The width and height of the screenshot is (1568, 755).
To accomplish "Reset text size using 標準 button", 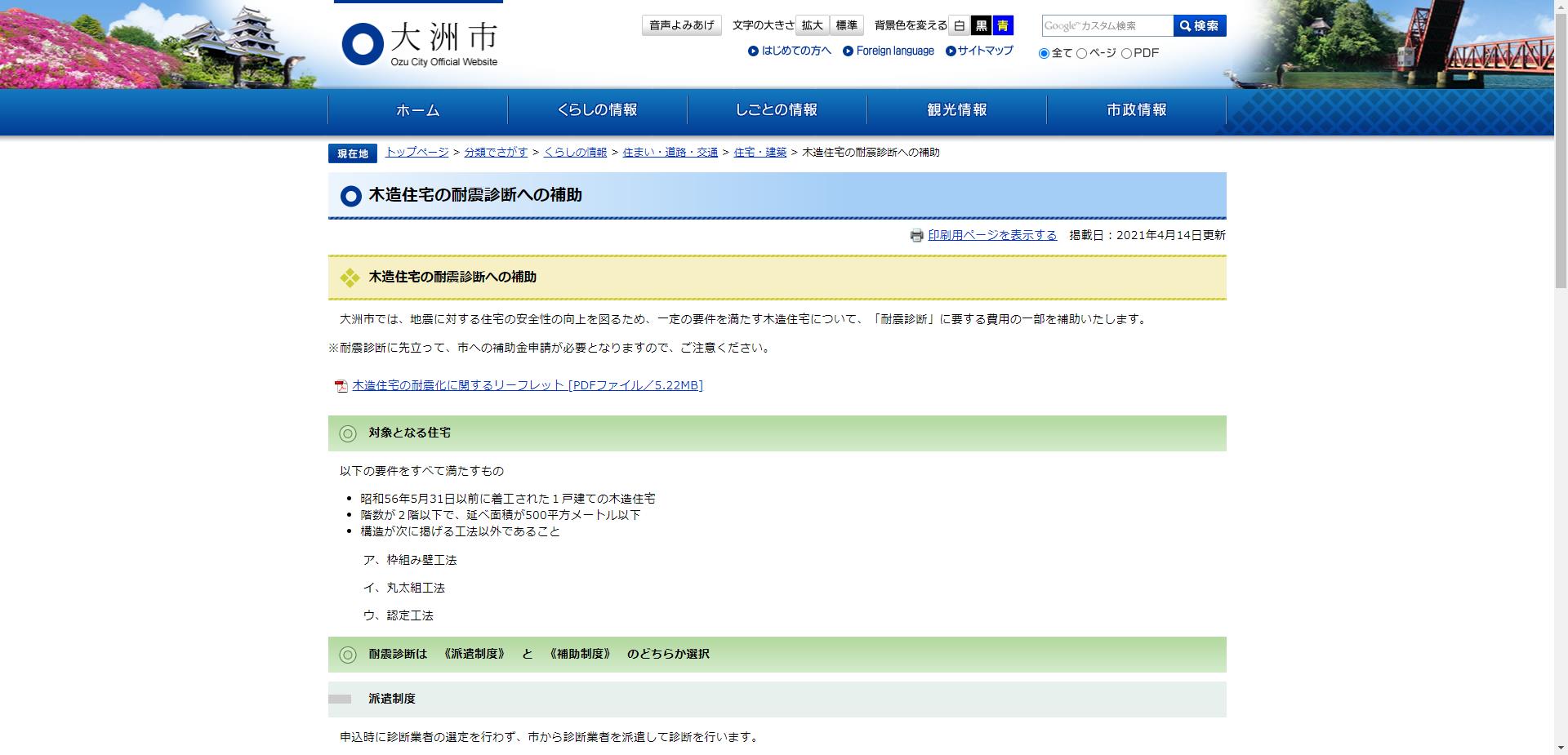I will point(847,25).
